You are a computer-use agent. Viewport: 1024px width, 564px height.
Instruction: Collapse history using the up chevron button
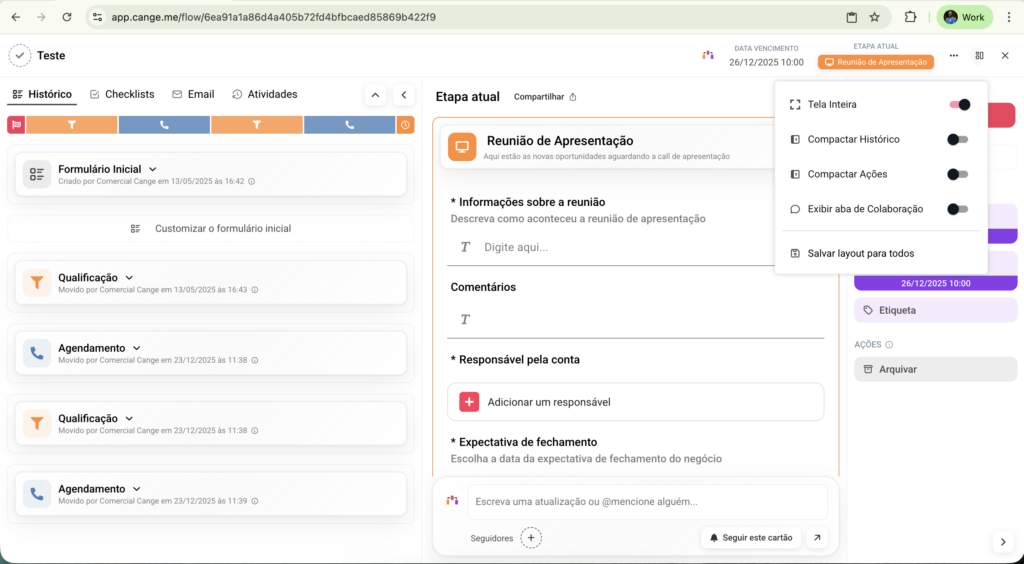(x=375, y=95)
